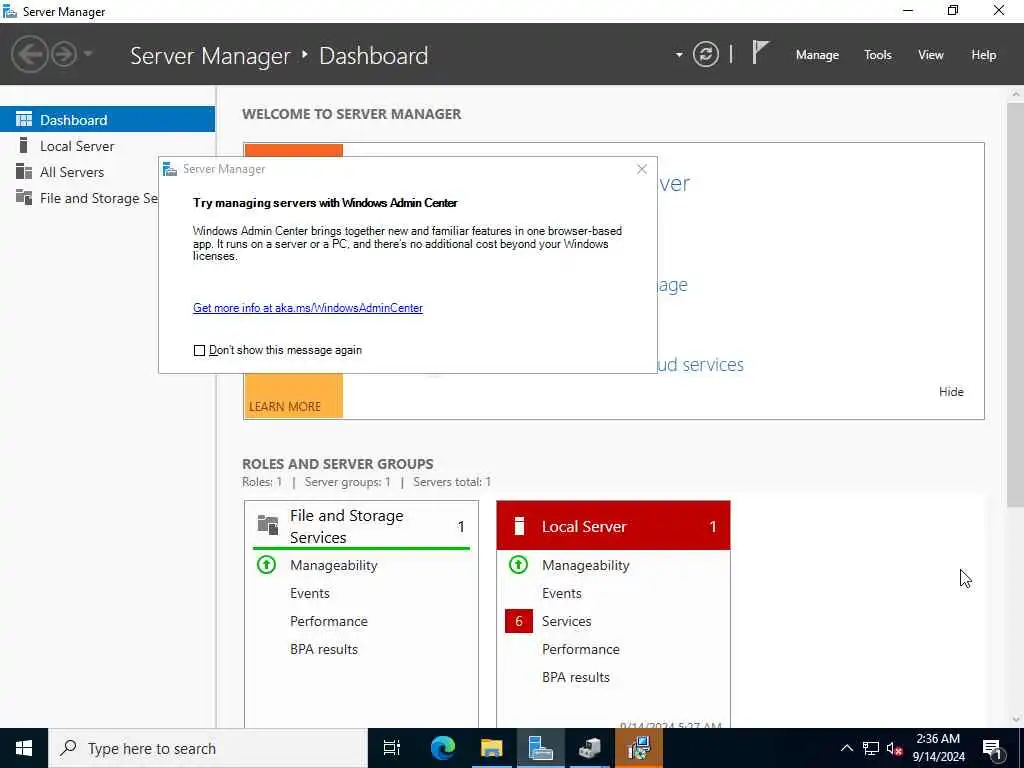Open Performance under File and Storage Services
This screenshot has height=768, width=1024.
[328, 621]
